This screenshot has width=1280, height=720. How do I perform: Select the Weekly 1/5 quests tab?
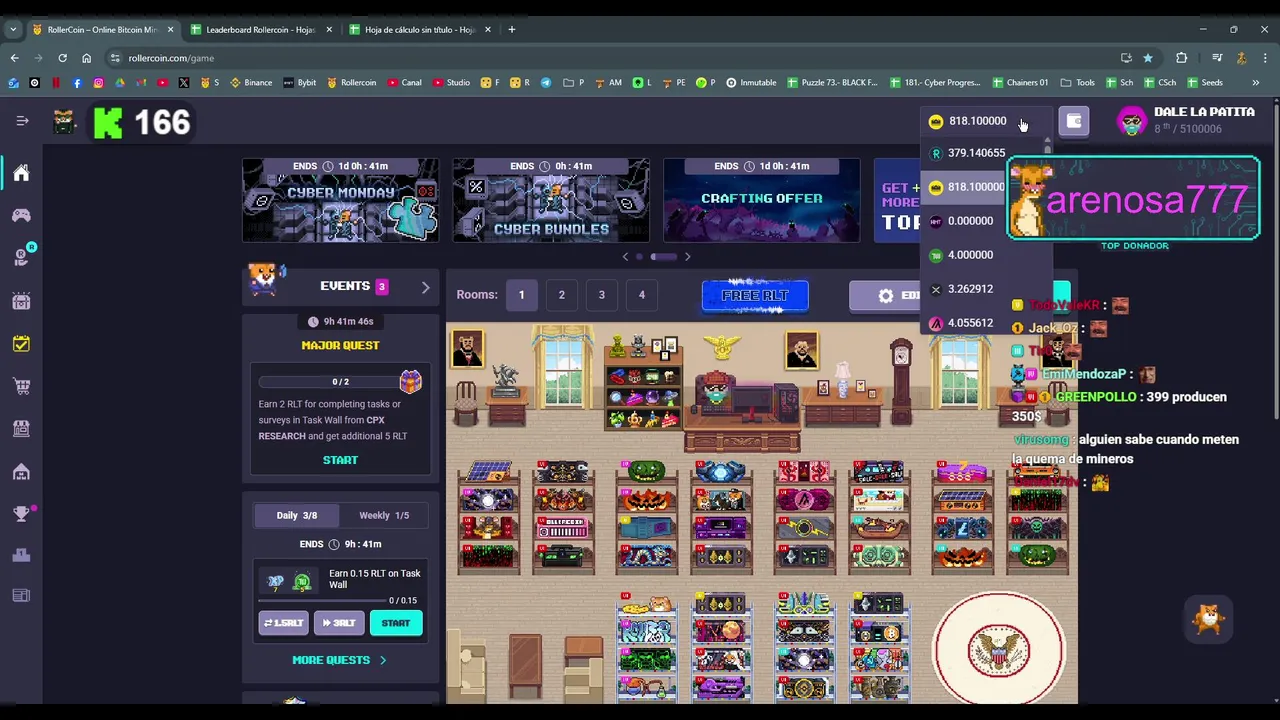[x=384, y=515]
